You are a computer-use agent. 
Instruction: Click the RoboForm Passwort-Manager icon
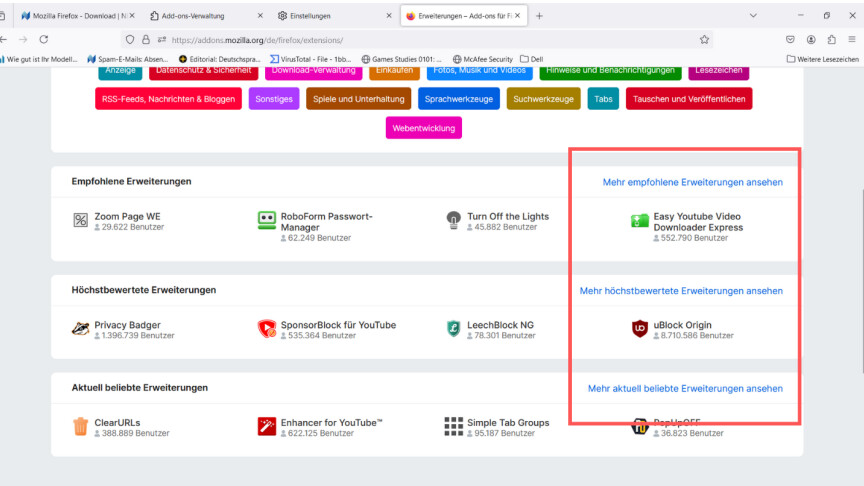[x=267, y=220]
